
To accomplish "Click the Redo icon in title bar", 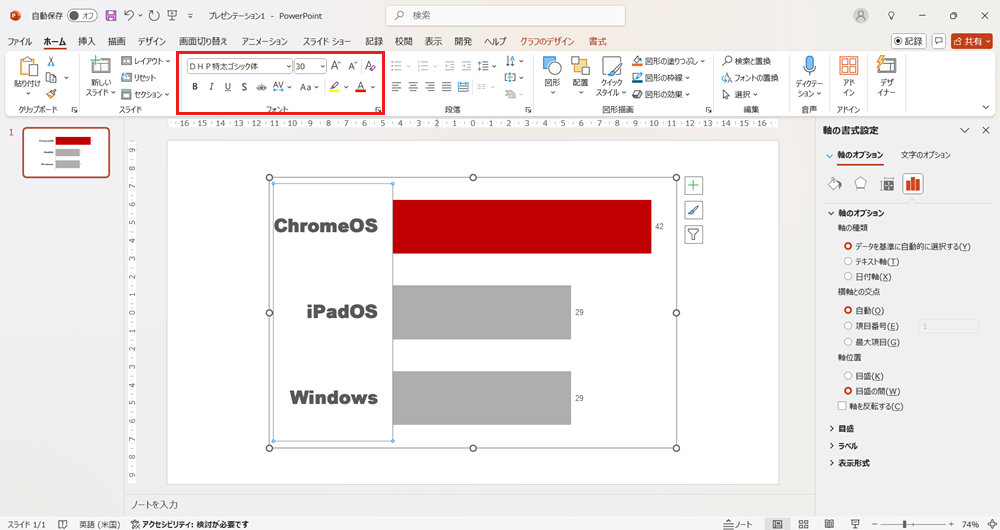I will pyautogui.click(x=154, y=16).
